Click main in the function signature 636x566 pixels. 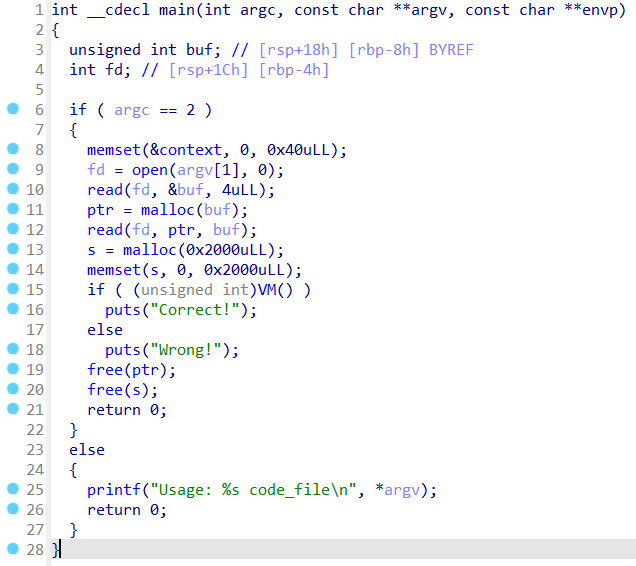point(177,10)
